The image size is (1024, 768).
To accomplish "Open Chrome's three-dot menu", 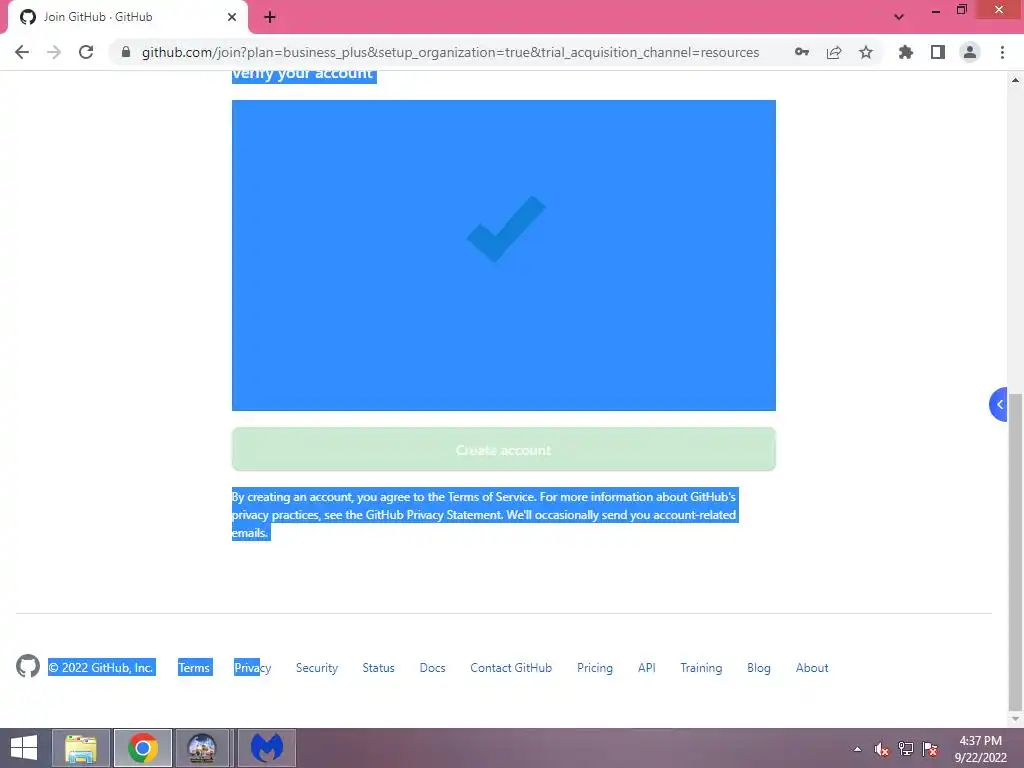I will click(1002, 52).
